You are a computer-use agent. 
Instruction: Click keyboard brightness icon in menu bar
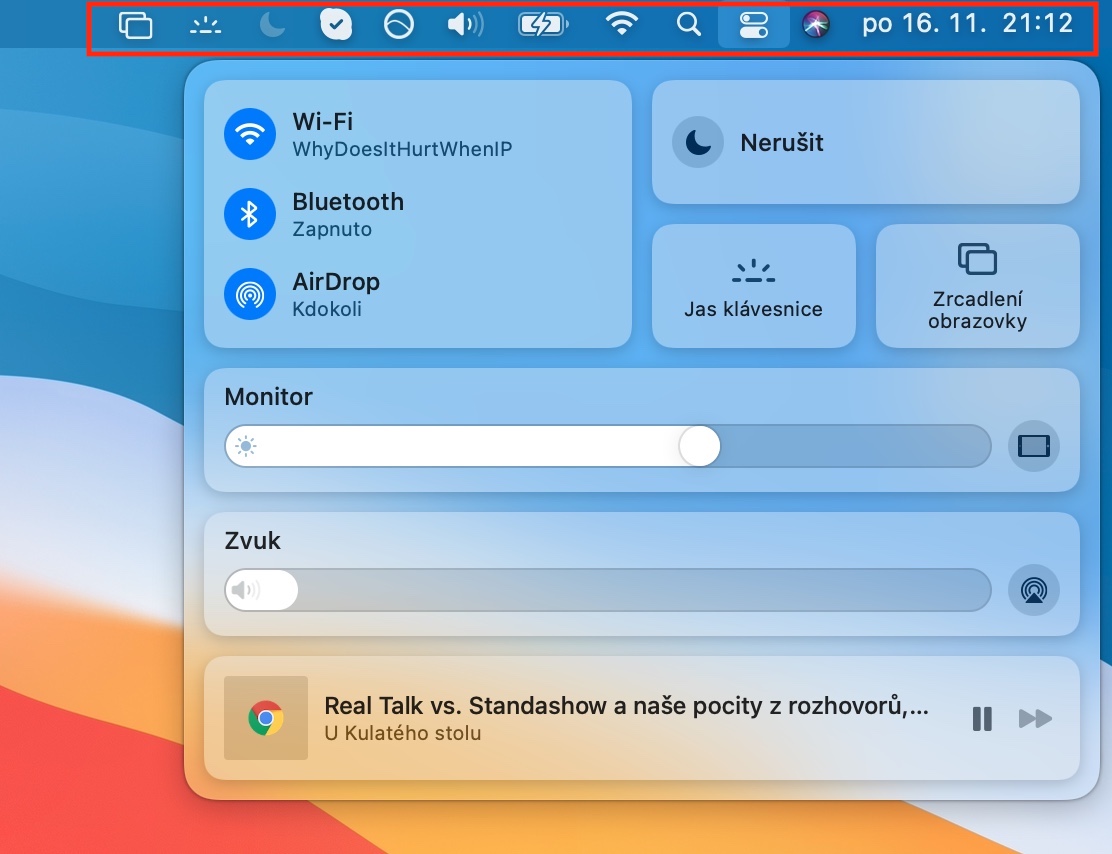point(206,26)
